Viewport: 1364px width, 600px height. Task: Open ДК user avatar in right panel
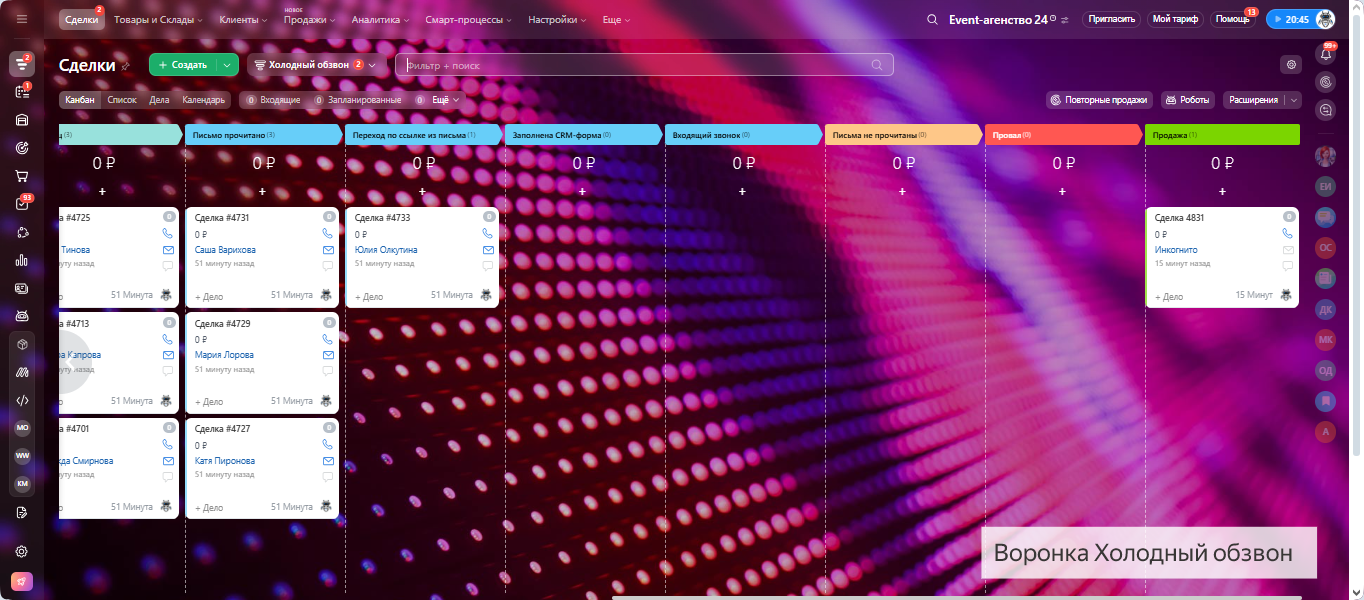click(x=1326, y=309)
